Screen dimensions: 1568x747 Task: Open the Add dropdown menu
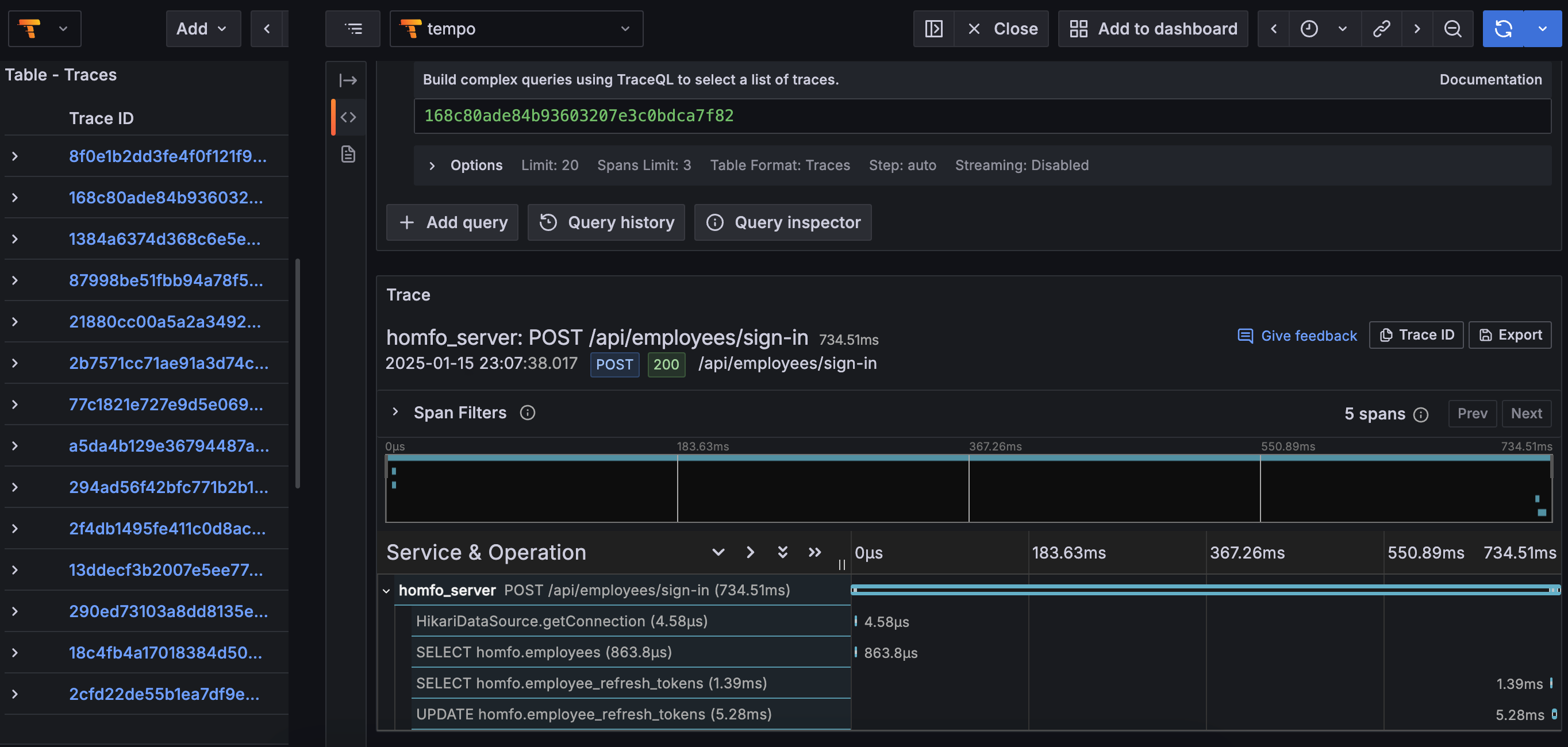click(x=203, y=29)
